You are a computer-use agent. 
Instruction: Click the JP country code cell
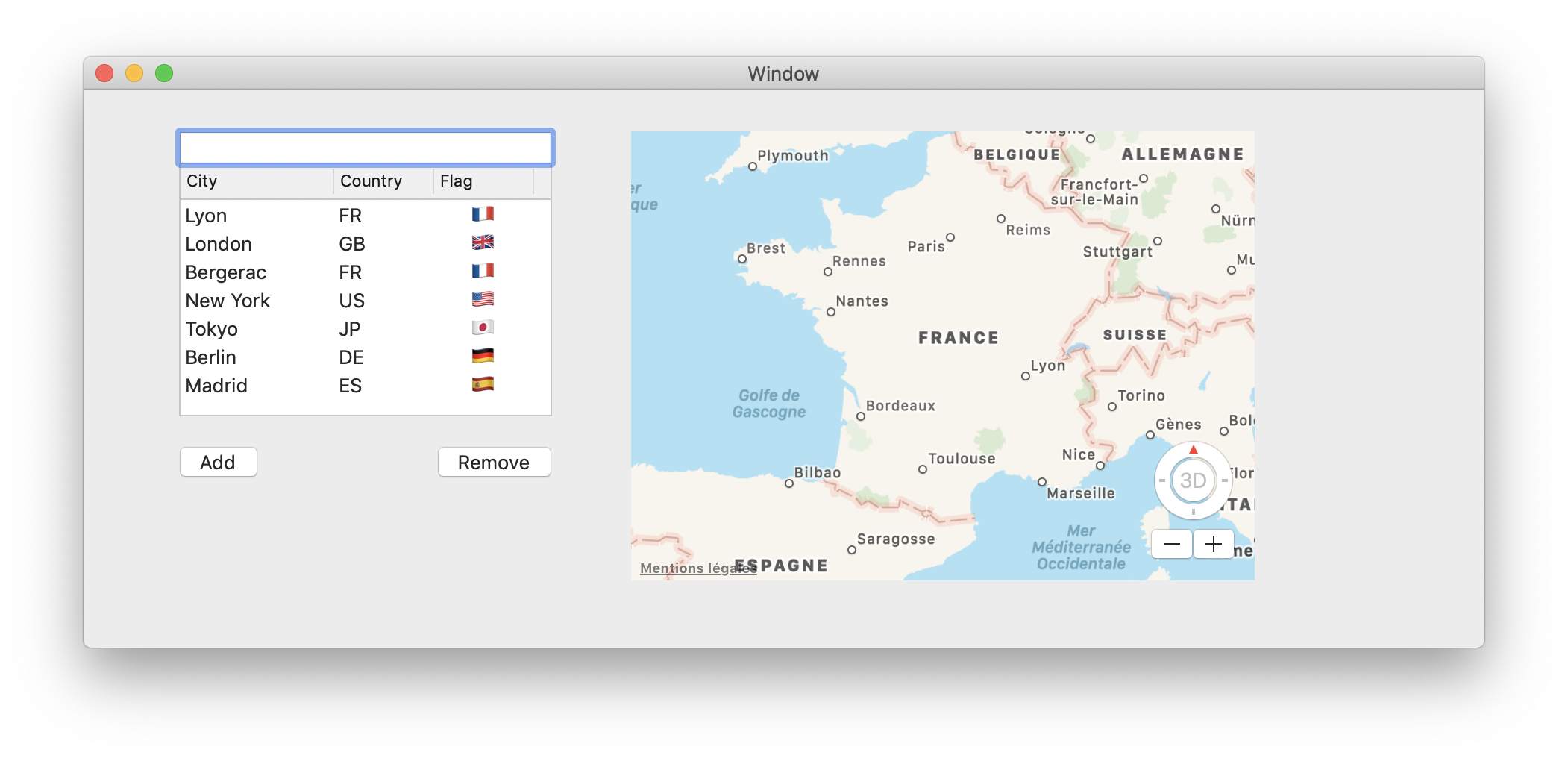(x=349, y=329)
